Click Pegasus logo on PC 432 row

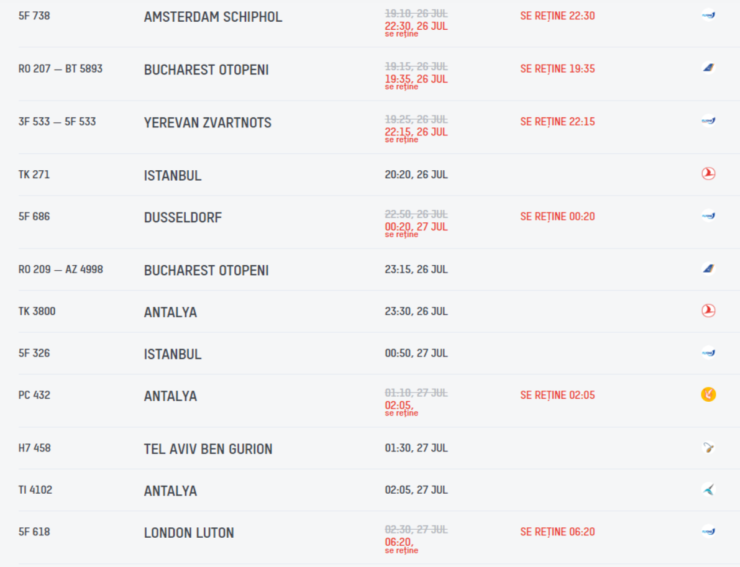coord(708,394)
